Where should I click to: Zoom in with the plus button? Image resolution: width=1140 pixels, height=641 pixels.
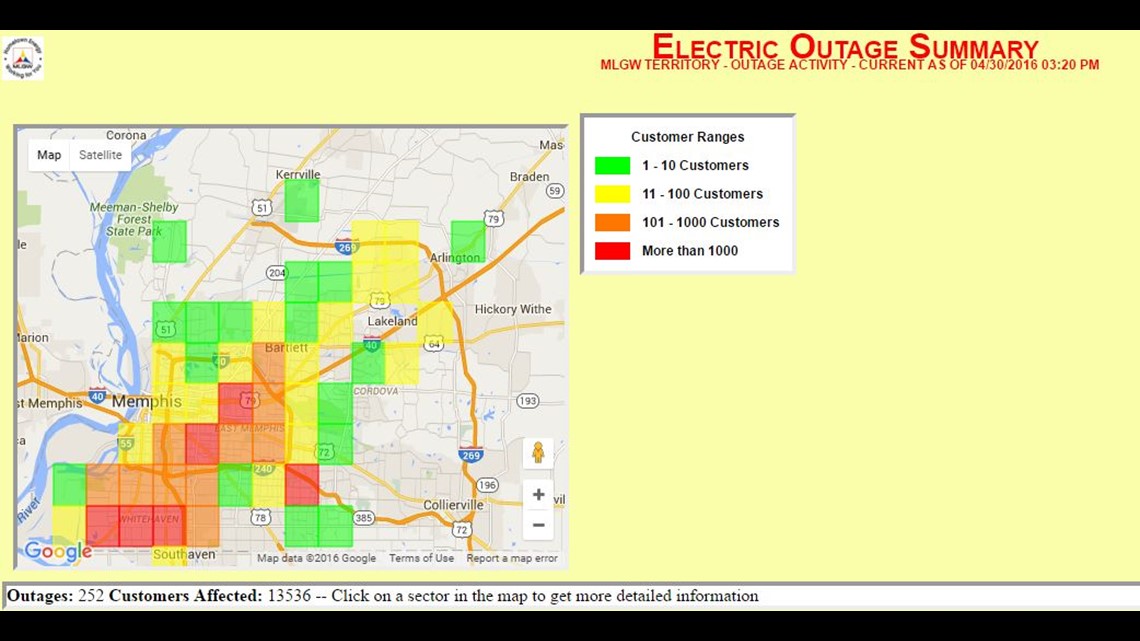coord(538,495)
